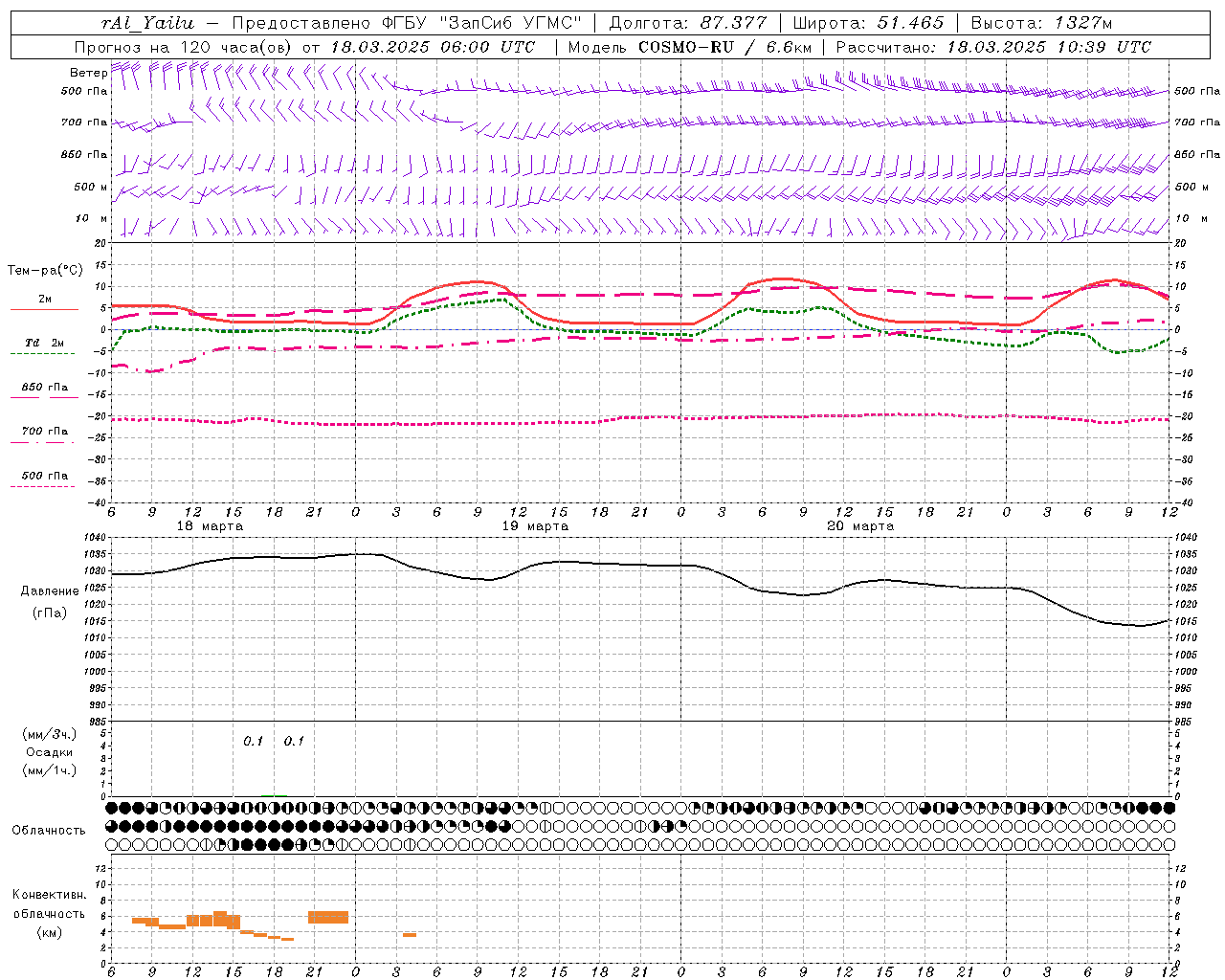Click the (км) convective cloud unit label
The image size is (1225, 980).
click(x=50, y=932)
